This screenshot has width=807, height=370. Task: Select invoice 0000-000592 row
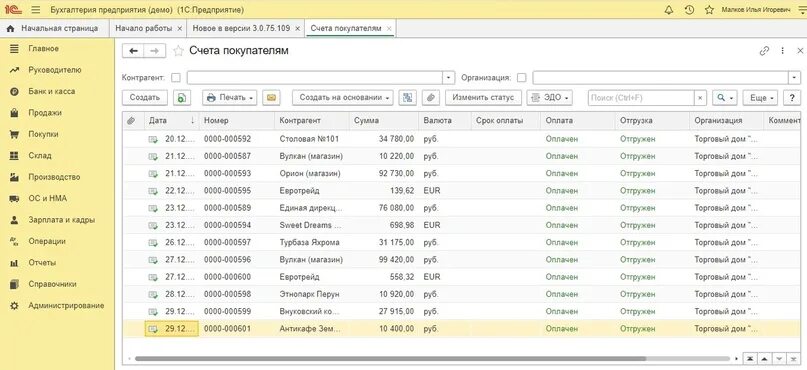462,139
